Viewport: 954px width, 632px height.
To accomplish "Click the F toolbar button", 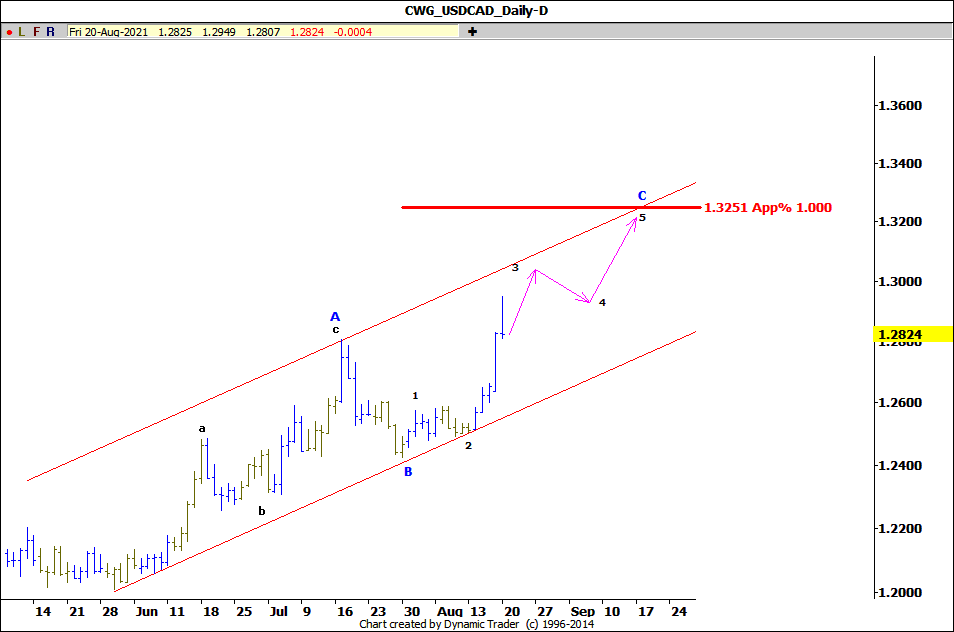I will click(x=37, y=32).
